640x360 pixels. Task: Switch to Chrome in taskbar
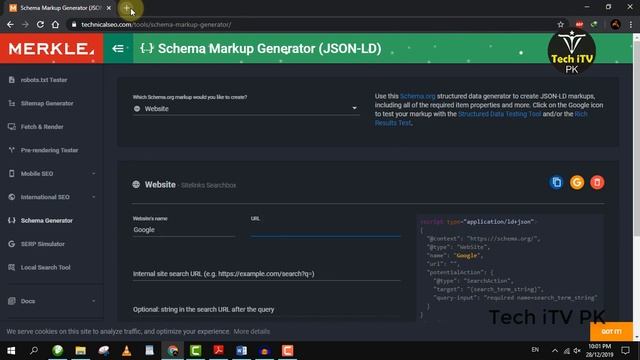click(x=172, y=351)
